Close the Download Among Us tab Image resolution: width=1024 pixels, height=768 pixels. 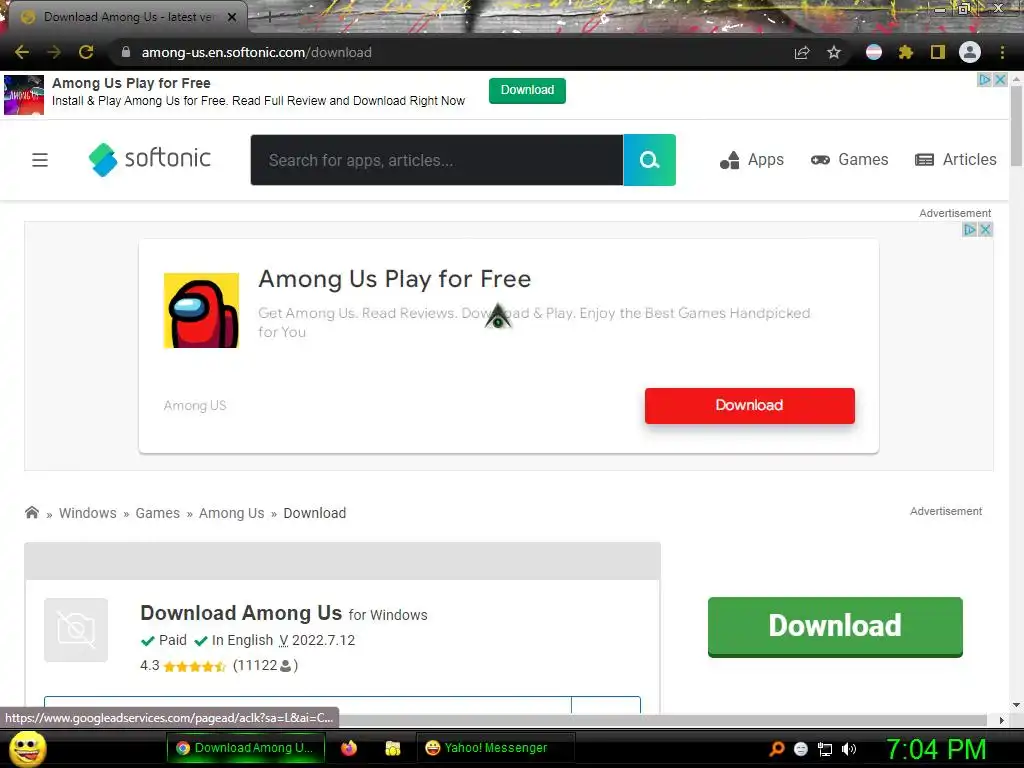[232, 17]
